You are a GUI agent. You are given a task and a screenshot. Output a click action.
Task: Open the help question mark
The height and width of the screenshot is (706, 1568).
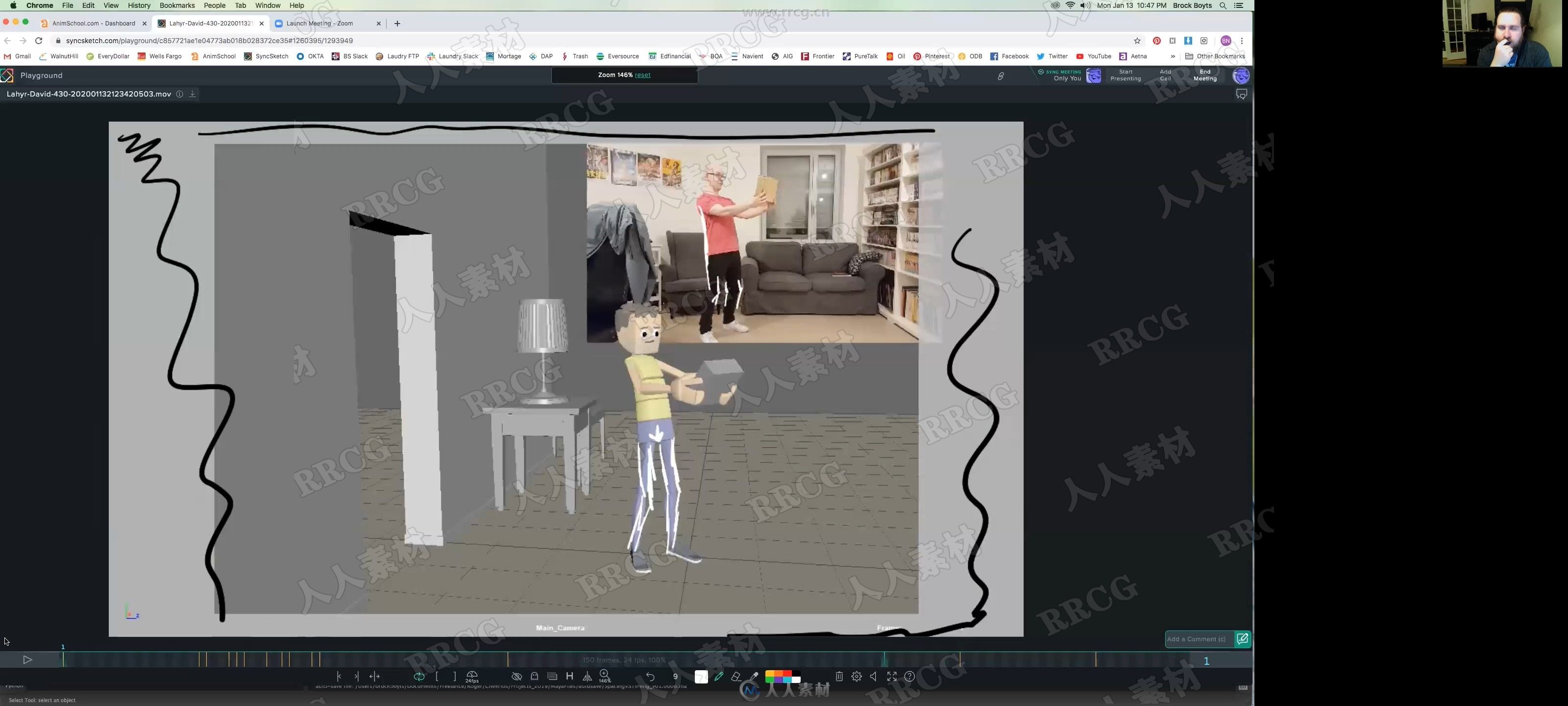(909, 676)
